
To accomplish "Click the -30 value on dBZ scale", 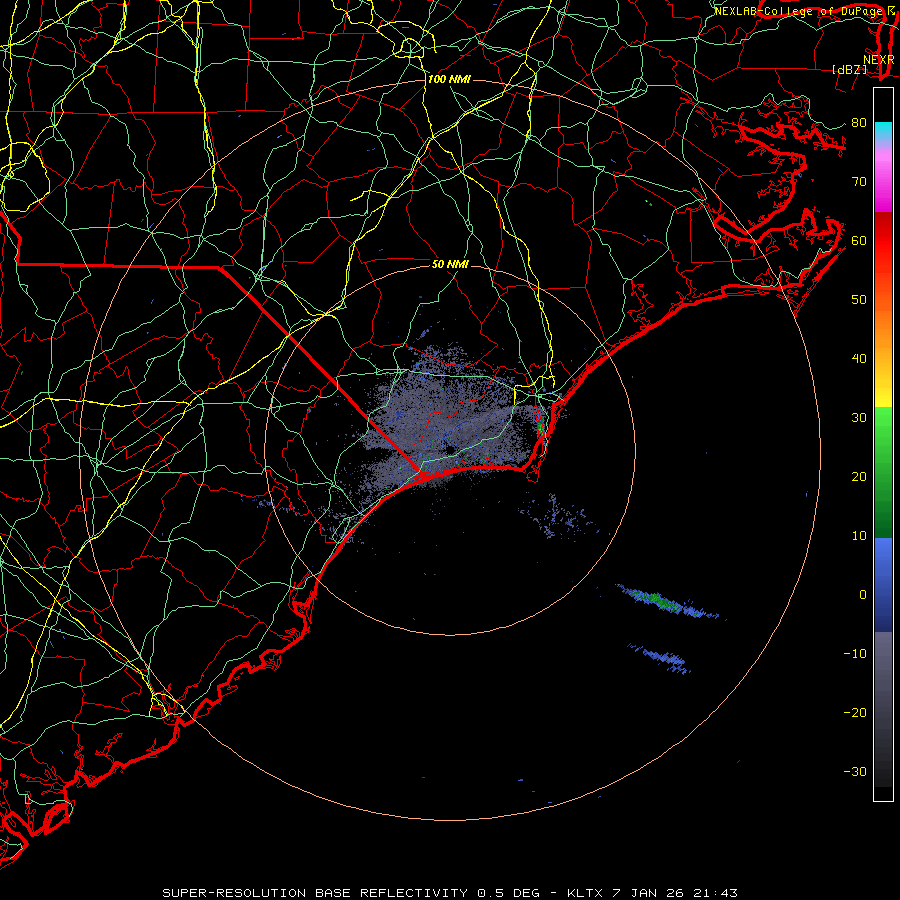I will pos(855,771).
